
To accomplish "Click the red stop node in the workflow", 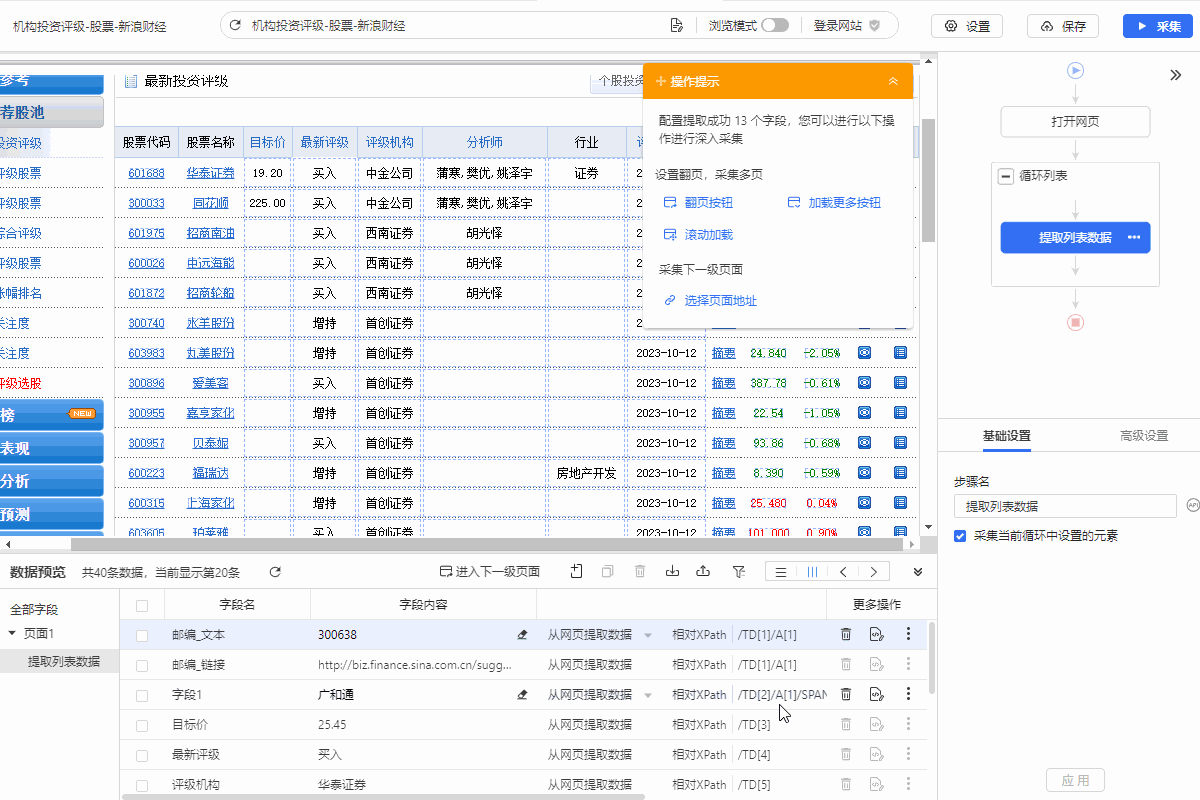I will click(x=1075, y=322).
